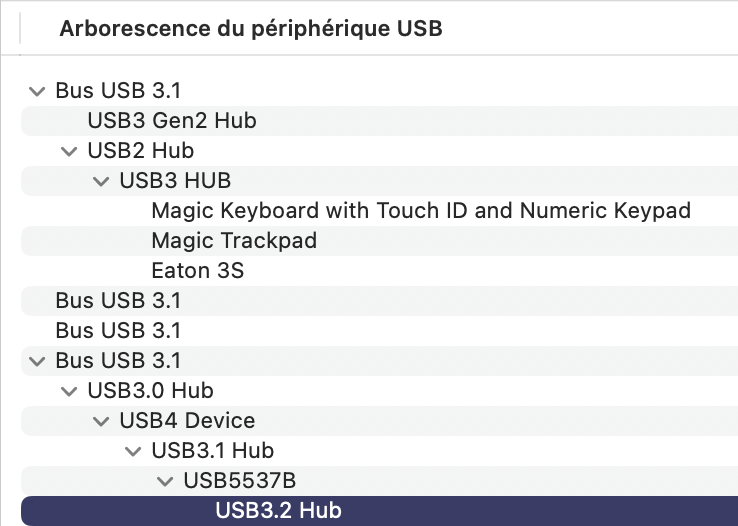The image size is (738, 526).
Task: Collapse the USB3.0 Hub chevron
Action: [x=69, y=391]
